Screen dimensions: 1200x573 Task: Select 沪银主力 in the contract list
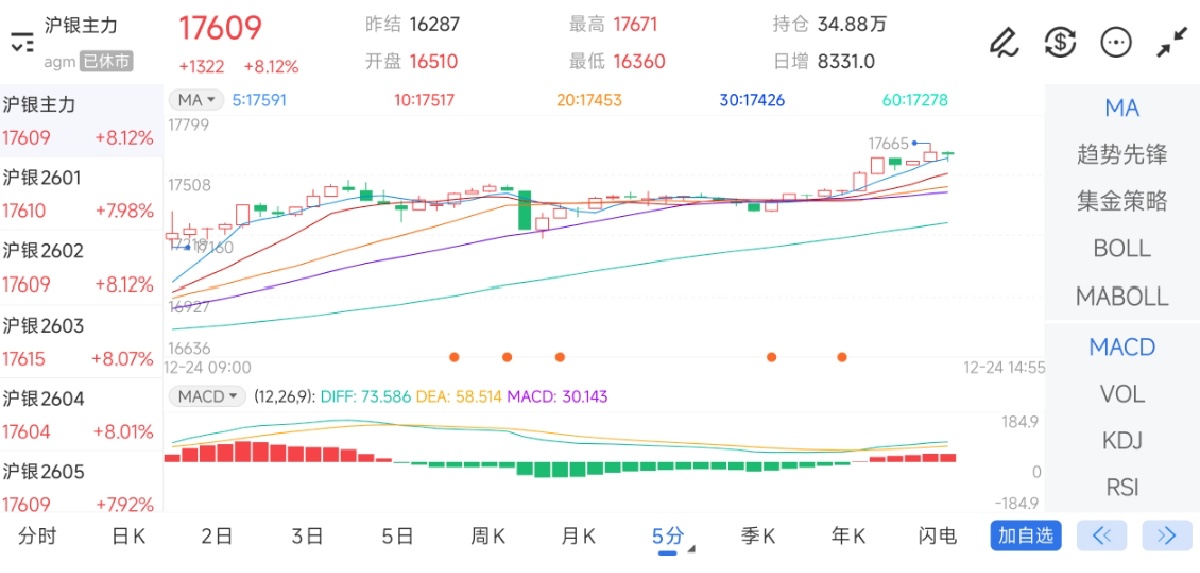pyautogui.click(x=80, y=121)
